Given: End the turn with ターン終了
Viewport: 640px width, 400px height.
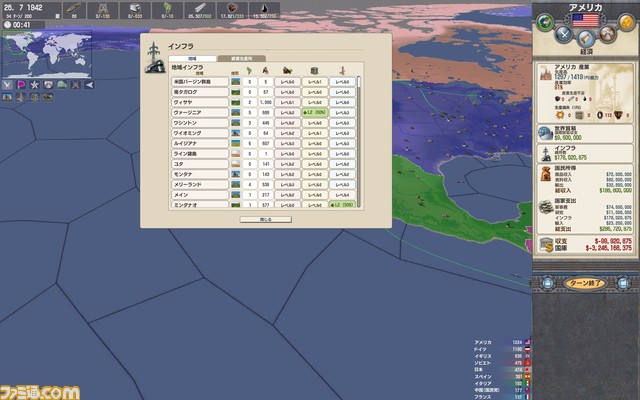Looking at the screenshot, I should point(585,283).
